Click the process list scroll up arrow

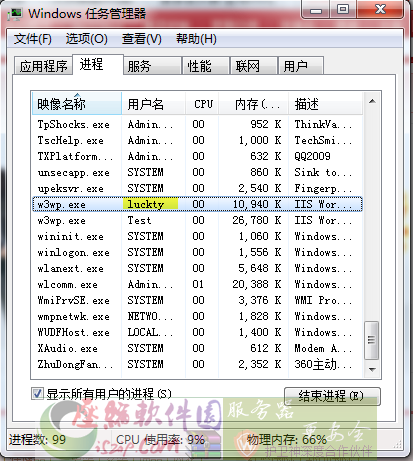[x=372, y=101]
